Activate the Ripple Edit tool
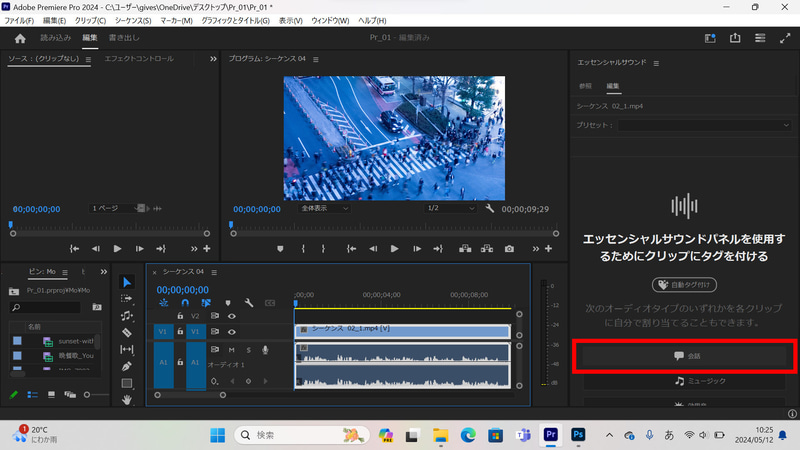This screenshot has height=450, width=800. pos(127,315)
